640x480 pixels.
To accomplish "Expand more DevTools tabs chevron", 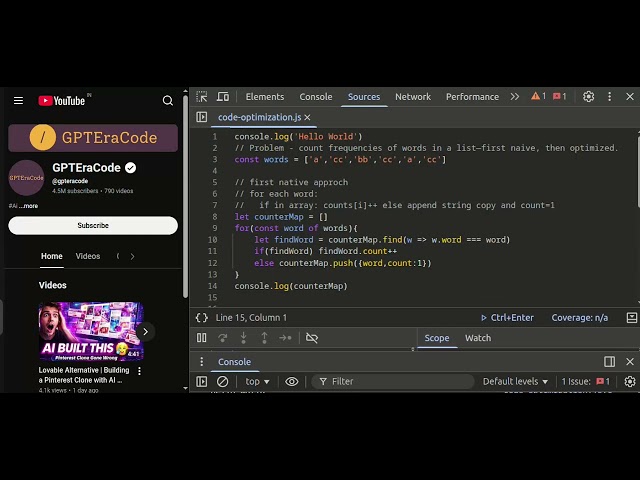I will pyautogui.click(x=515, y=97).
